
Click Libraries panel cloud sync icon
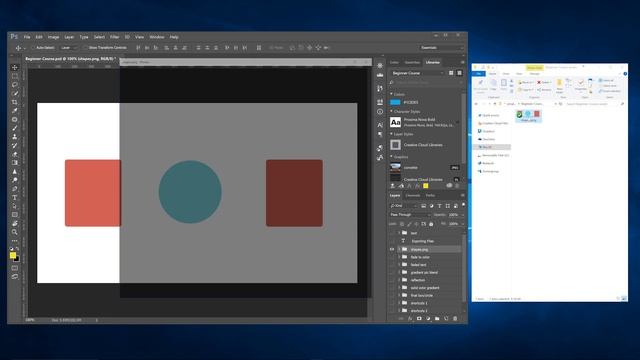(x=449, y=186)
